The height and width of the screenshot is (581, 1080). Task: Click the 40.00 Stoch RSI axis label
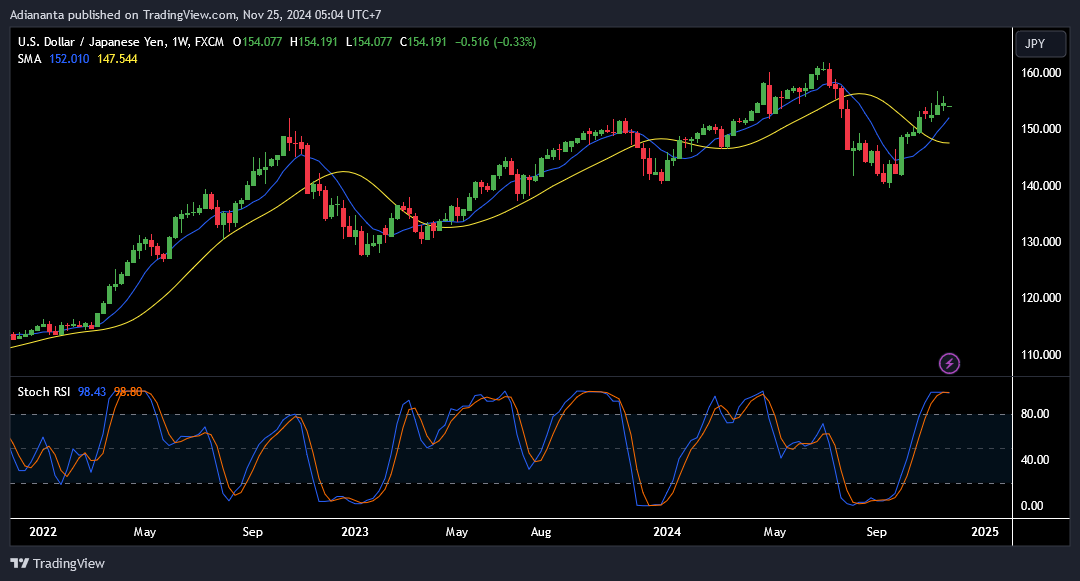[x=1035, y=460]
